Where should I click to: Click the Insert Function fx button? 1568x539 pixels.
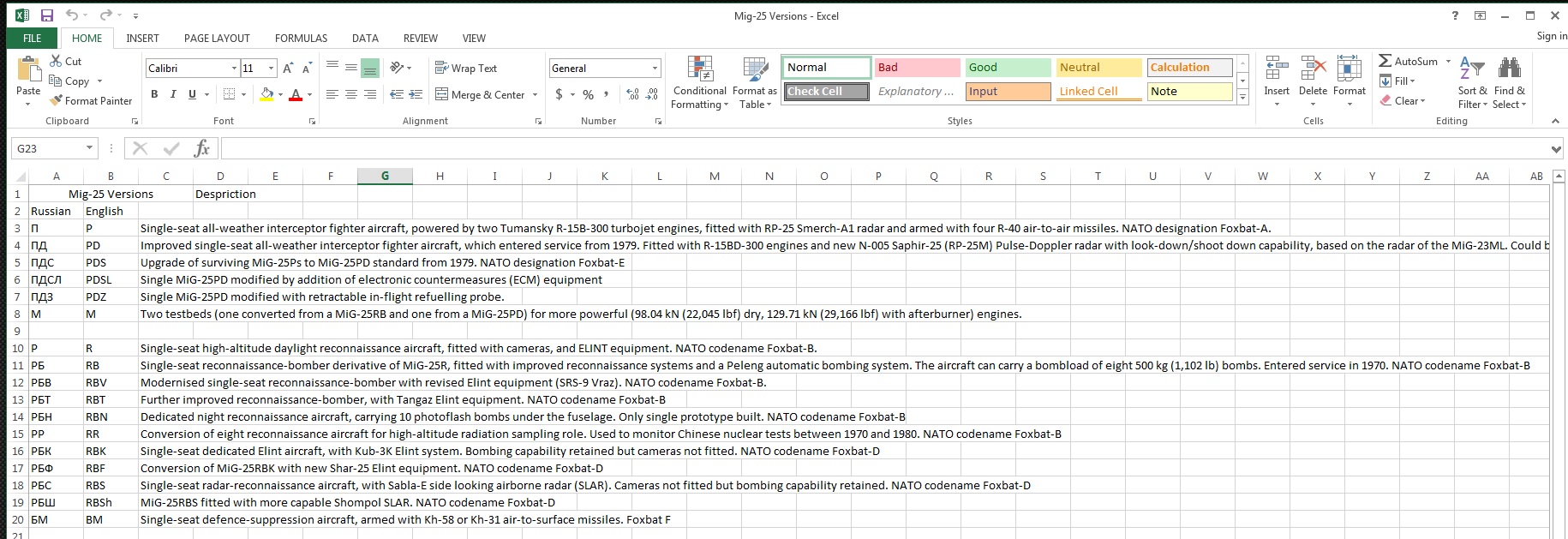(x=202, y=148)
